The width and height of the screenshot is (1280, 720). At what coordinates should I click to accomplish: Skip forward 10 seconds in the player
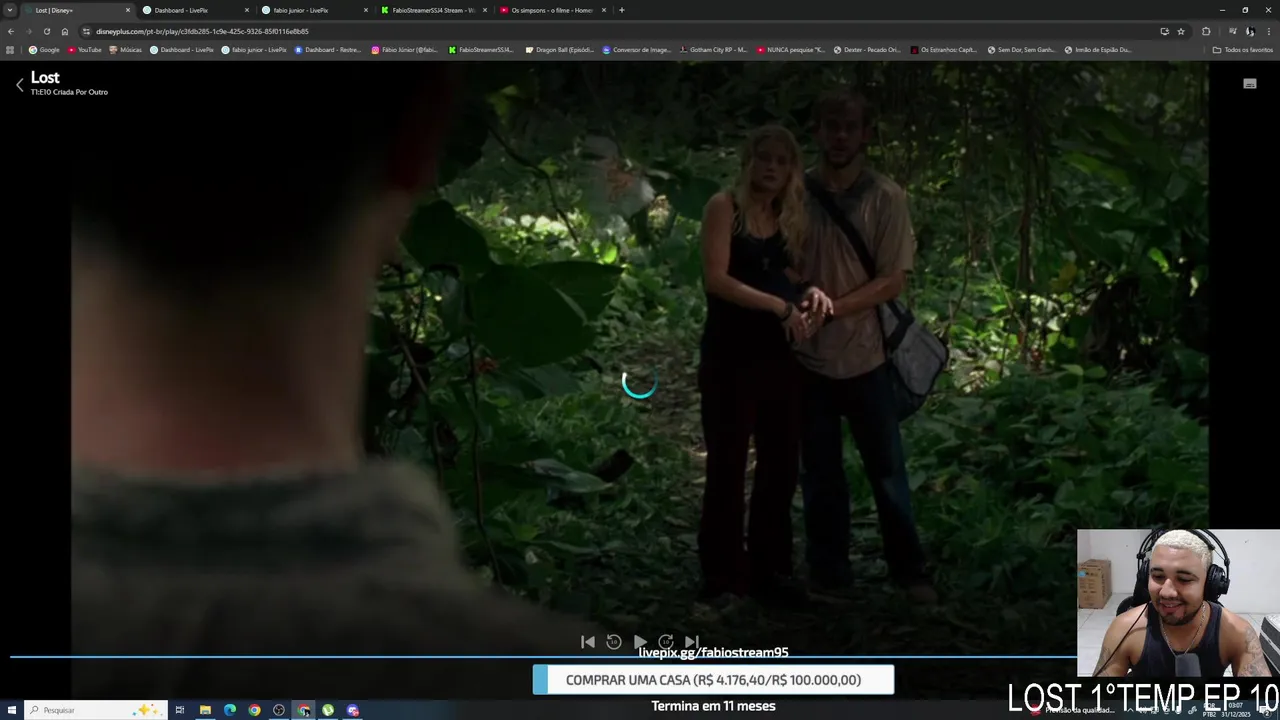(666, 642)
